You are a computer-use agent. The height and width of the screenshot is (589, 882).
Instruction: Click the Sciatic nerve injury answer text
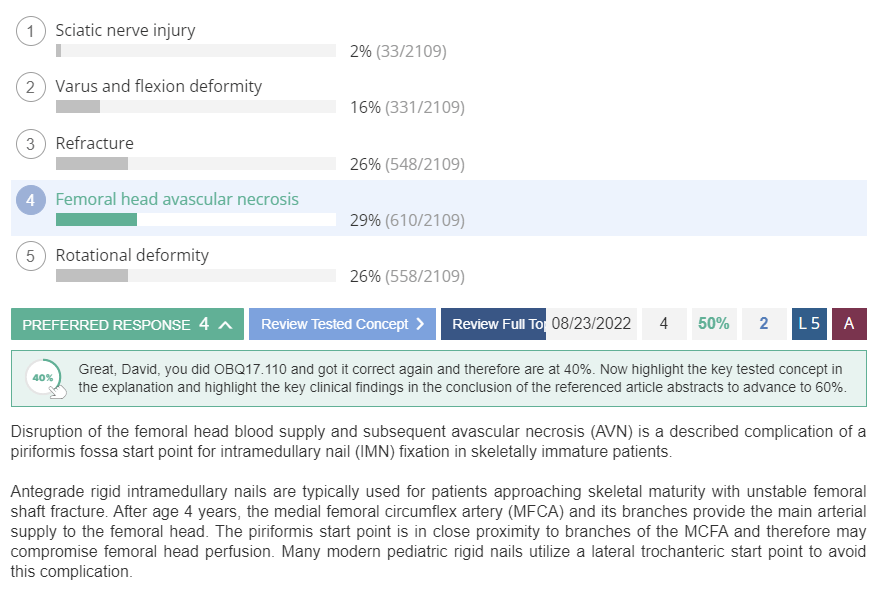[x=125, y=30]
